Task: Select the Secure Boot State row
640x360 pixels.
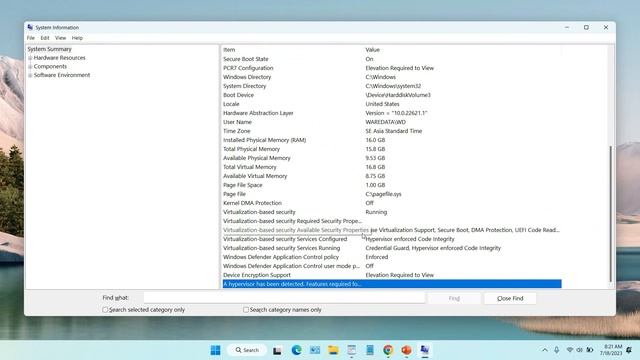Action: pos(392,59)
